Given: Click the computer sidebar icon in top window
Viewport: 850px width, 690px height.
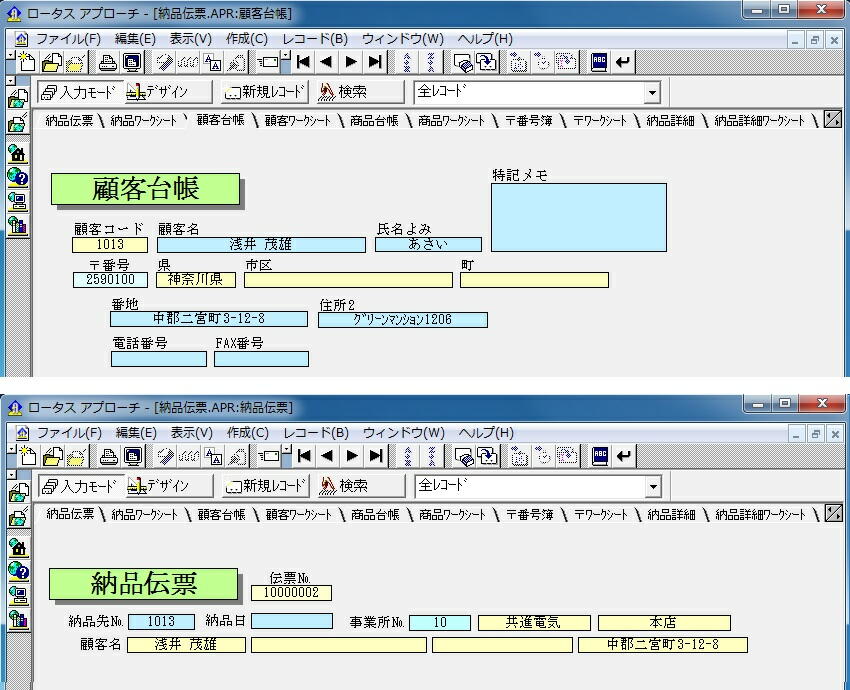Looking at the screenshot, I should 17,201.
